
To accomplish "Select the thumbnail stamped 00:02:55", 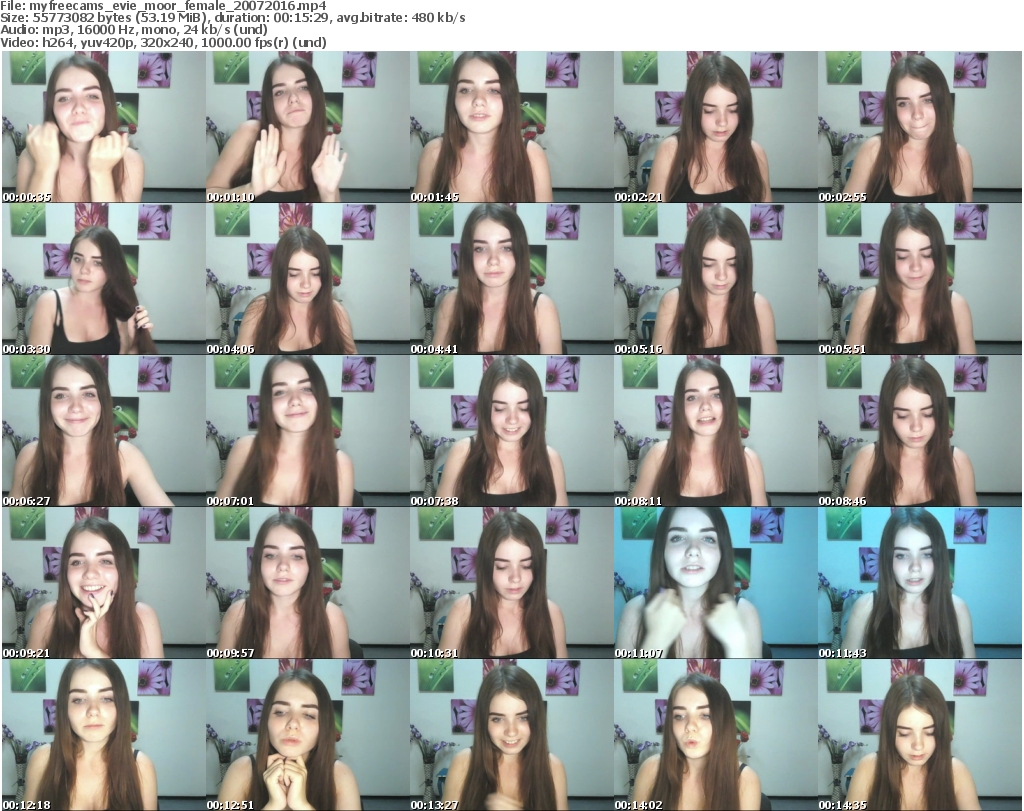I will [x=920, y=127].
